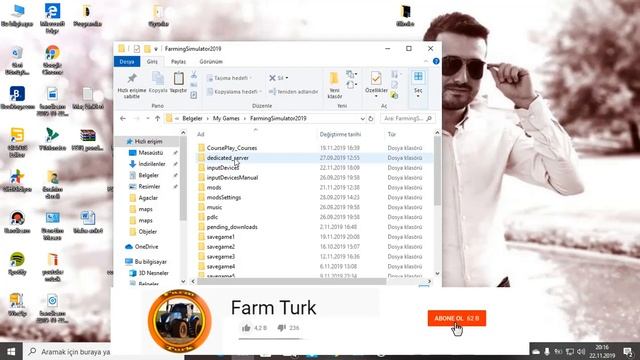Viewport: 640px width, 360px height.
Task: Refresh the FarmingSimulator2019 folder view
Action: click(371, 118)
